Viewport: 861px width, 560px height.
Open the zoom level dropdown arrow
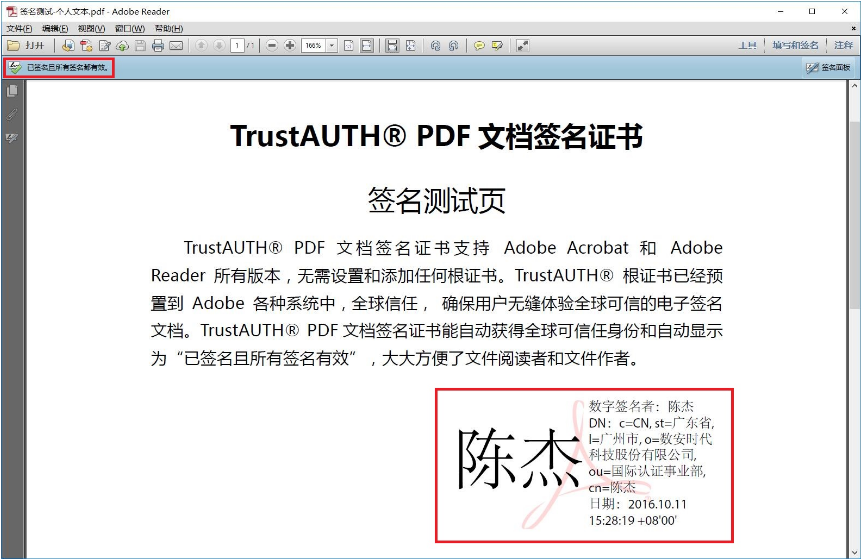[x=332, y=46]
